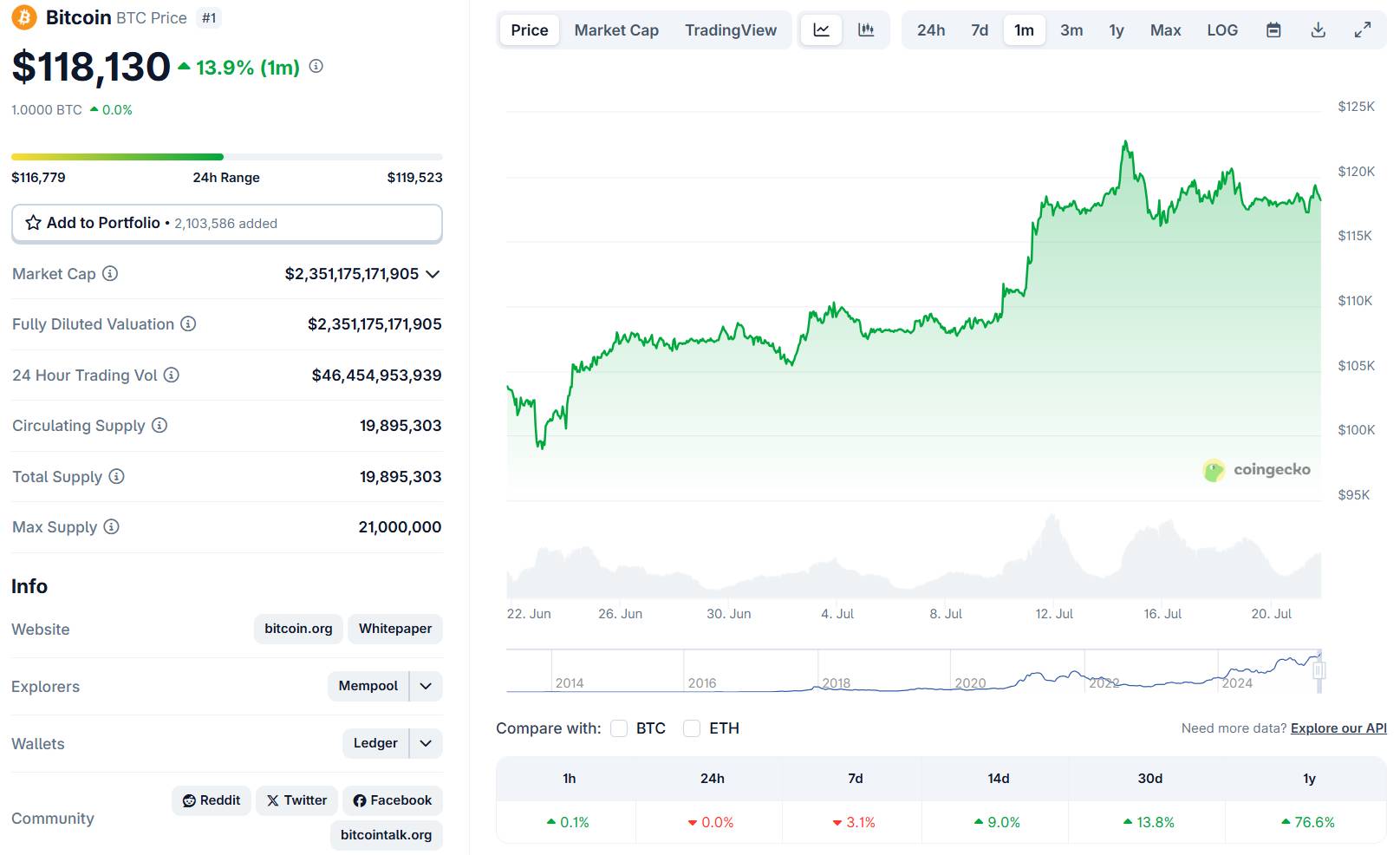The image size is (1400, 855).
Task: Select the Max time range
Action: (x=1166, y=30)
